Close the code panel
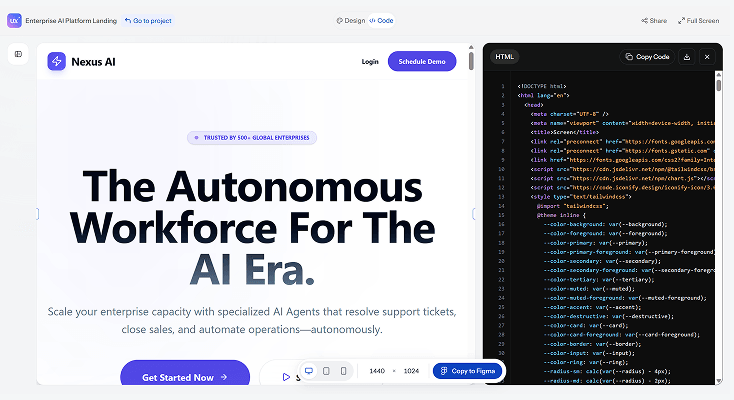This screenshot has width=734, height=400. click(x=707, y=57)
